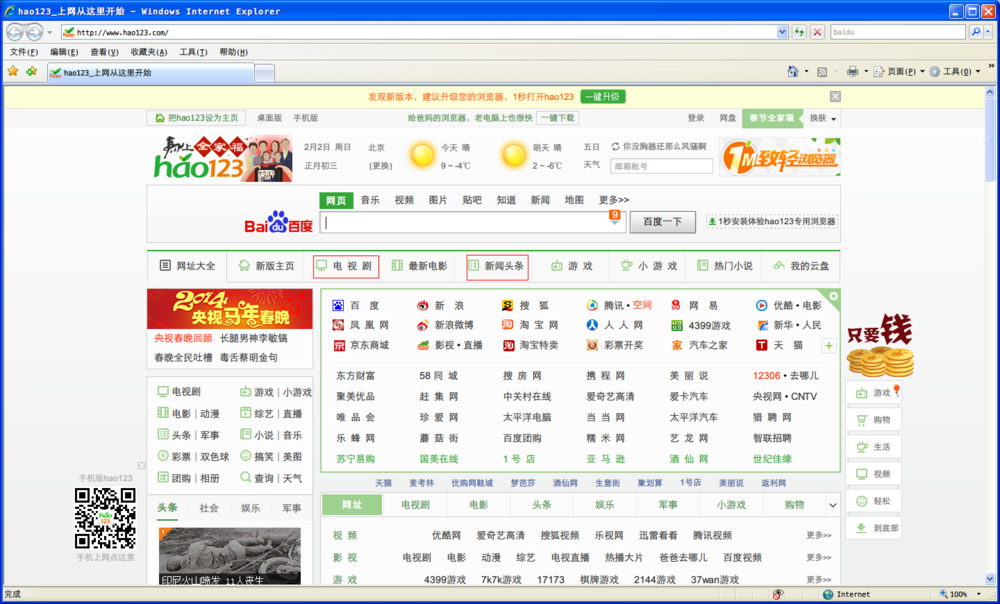Select the 社会 news tab
The image size is (1000, 604).
[209, 508]
